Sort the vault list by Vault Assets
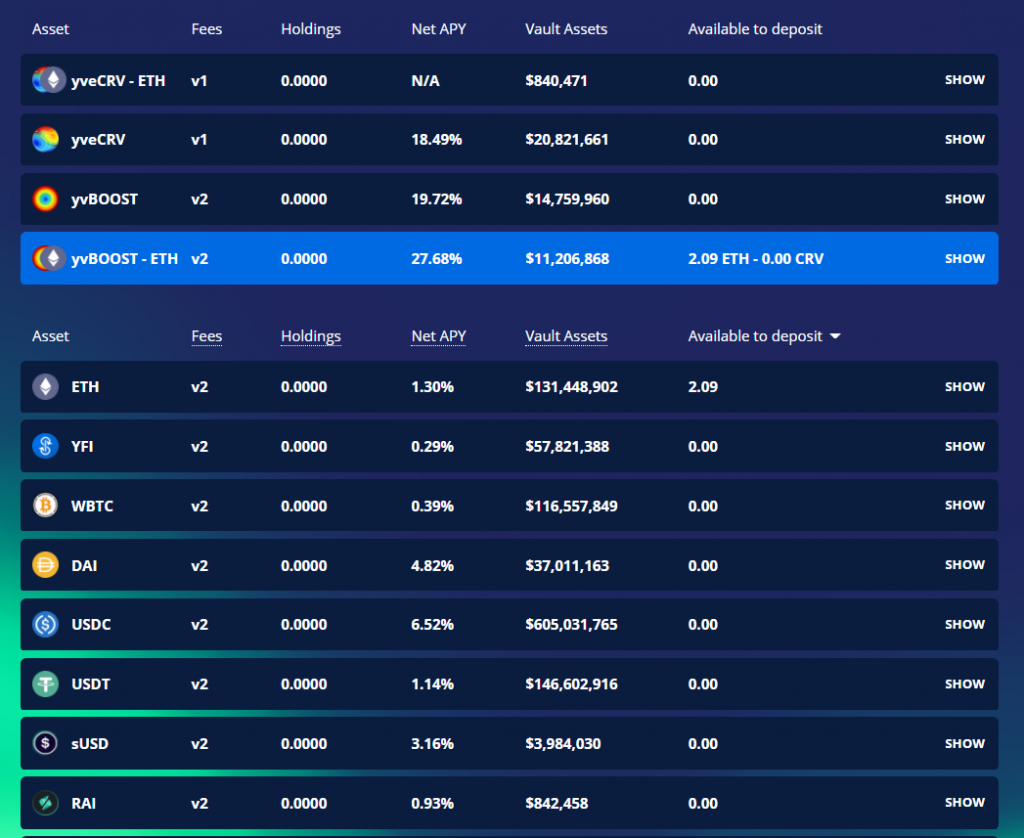This screenshot has height=838, width=1024. pyautogui.click(x=566, y=336)
